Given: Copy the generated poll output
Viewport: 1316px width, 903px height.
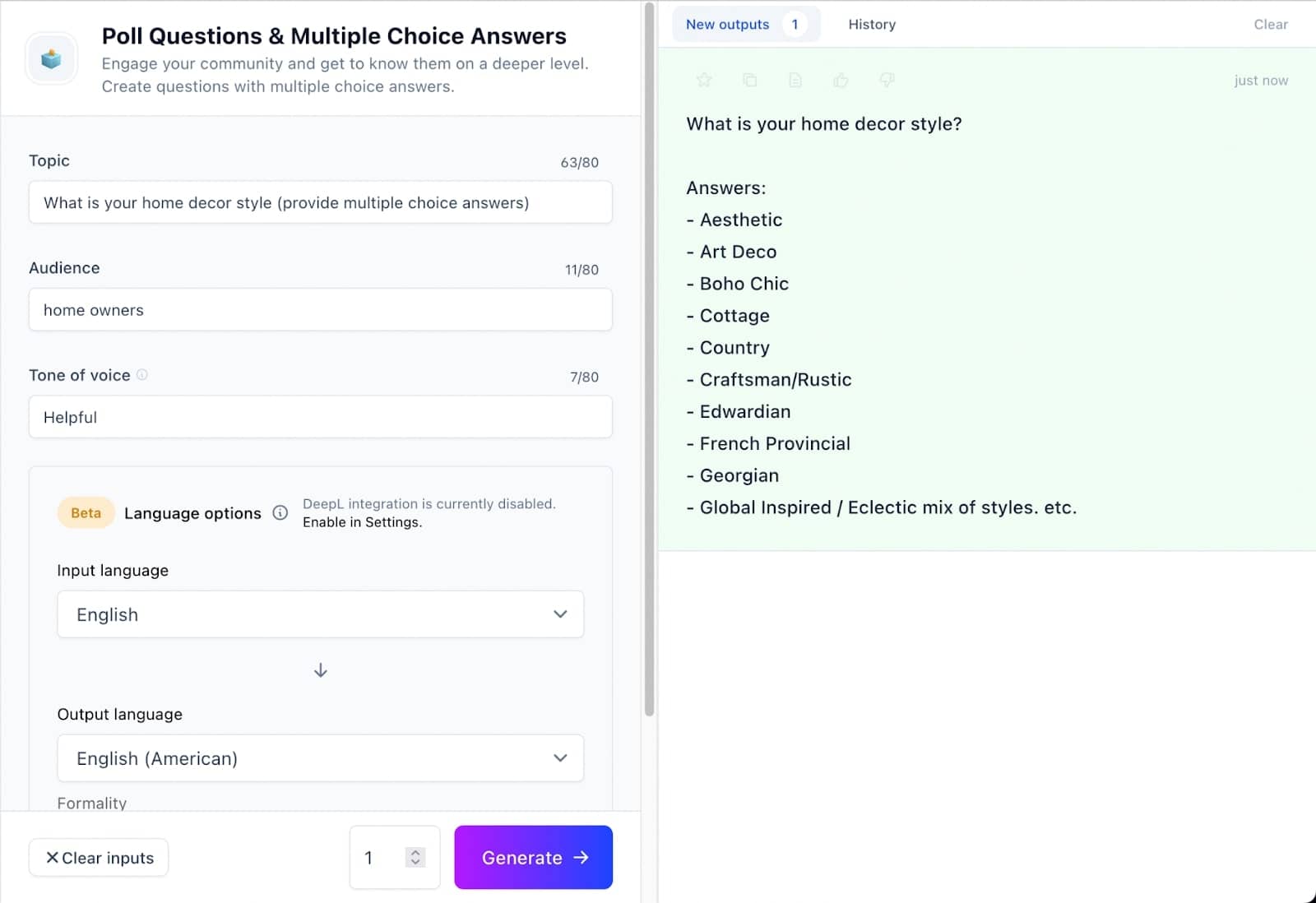Looking at the screenshot, I should pos(750,80).
